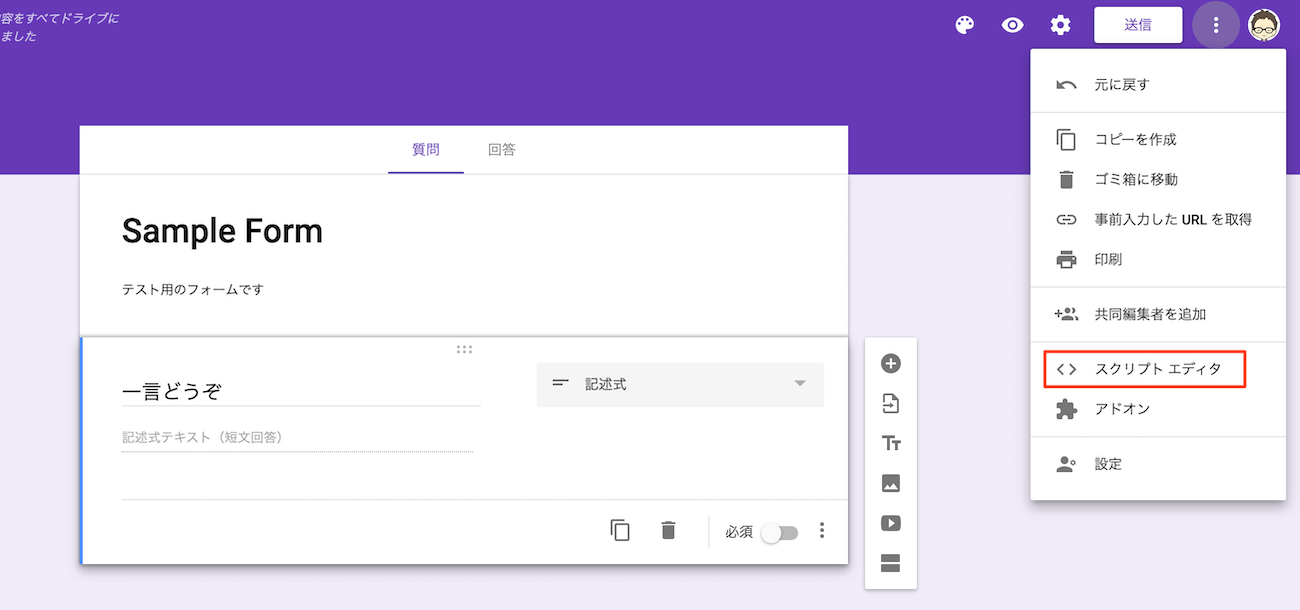Open the three-dot more menu in header
Image resolution: width=1300 pixels, height=610 pixels.
point(1216,25)
